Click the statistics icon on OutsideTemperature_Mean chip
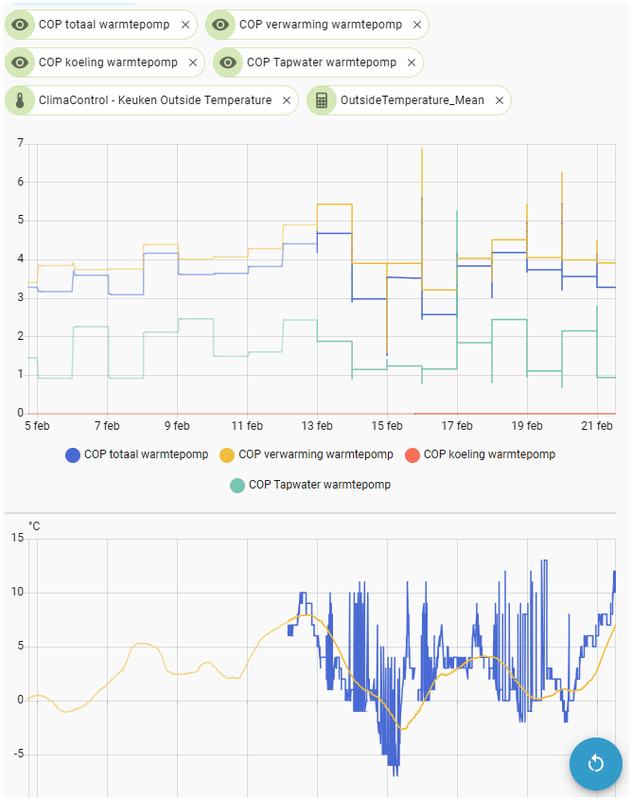The width and height of the screenshot is (632, 800). [319, 100]
